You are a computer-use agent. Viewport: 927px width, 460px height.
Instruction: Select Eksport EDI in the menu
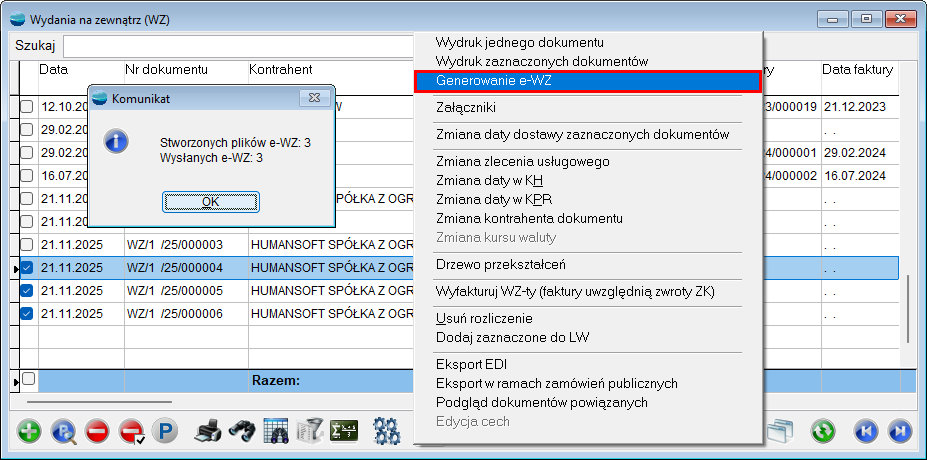pos(473,363)
